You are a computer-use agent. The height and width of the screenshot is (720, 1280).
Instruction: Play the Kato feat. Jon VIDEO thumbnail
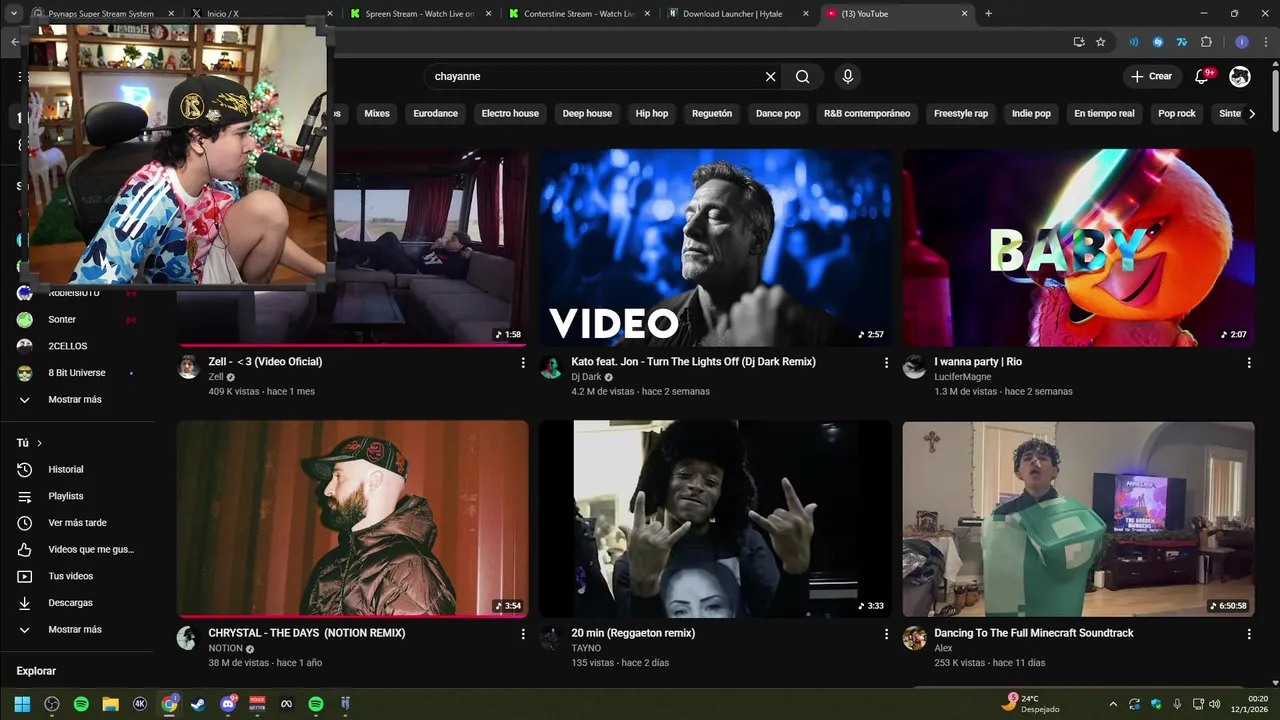point(715,248)
